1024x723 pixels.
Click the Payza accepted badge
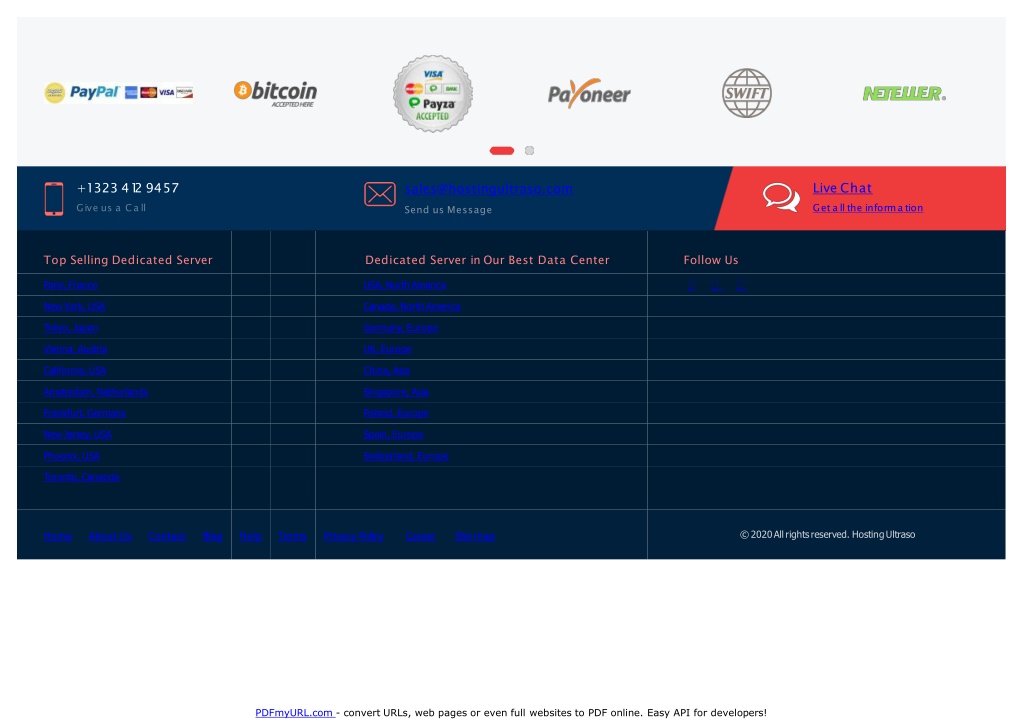pyautogui.click(x=432, y=93)
